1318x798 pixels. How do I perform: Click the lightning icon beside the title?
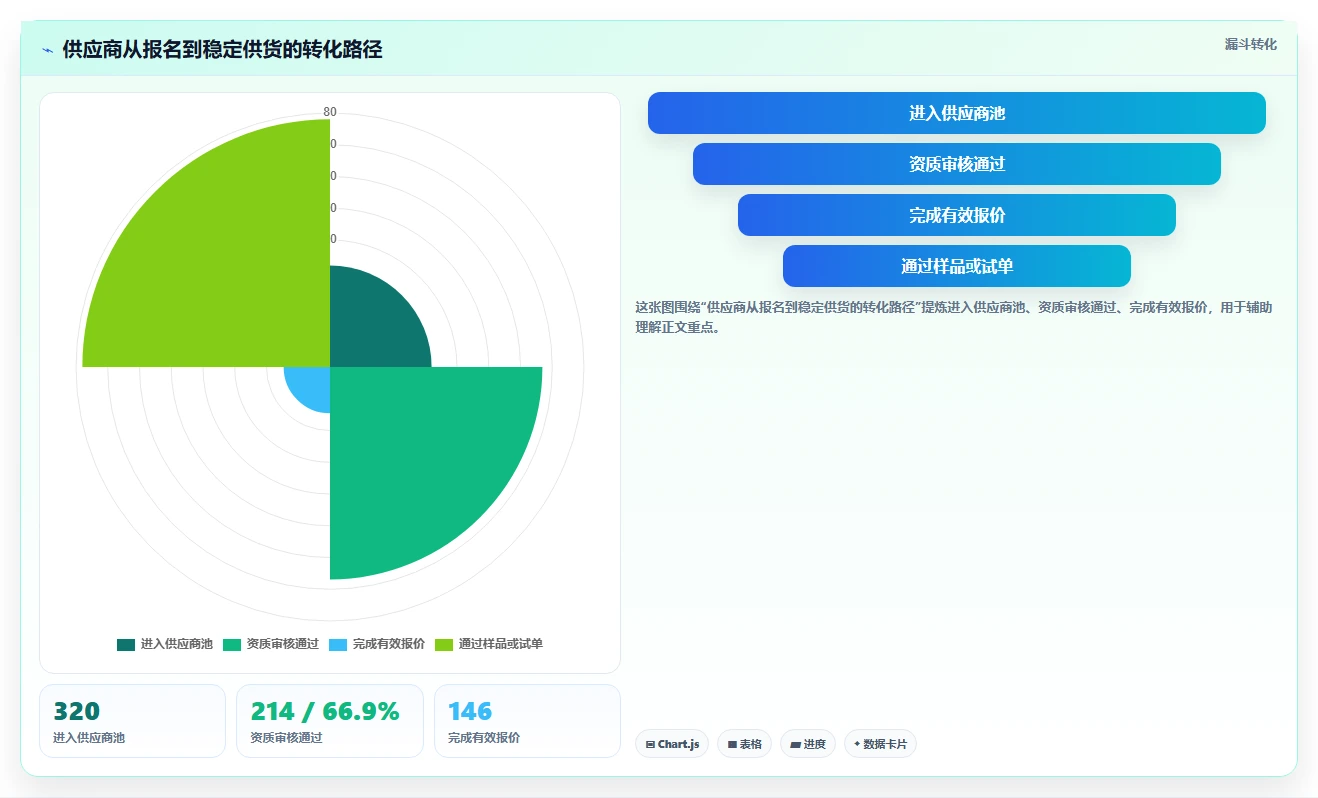click(47, 50)
